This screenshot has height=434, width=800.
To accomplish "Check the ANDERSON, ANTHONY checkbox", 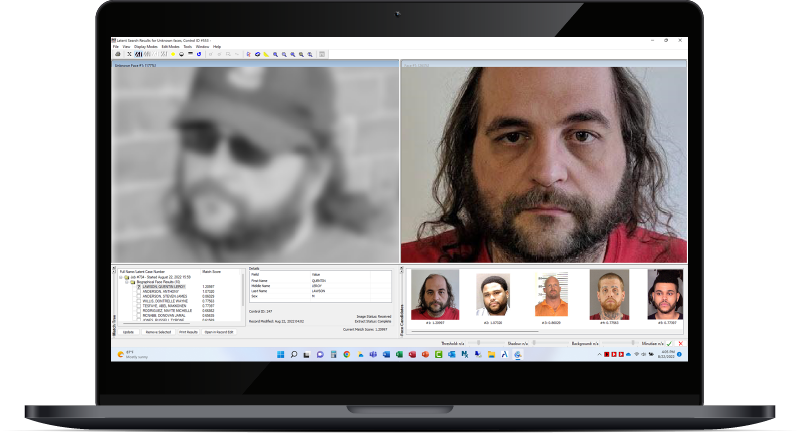I will (139, 292).
